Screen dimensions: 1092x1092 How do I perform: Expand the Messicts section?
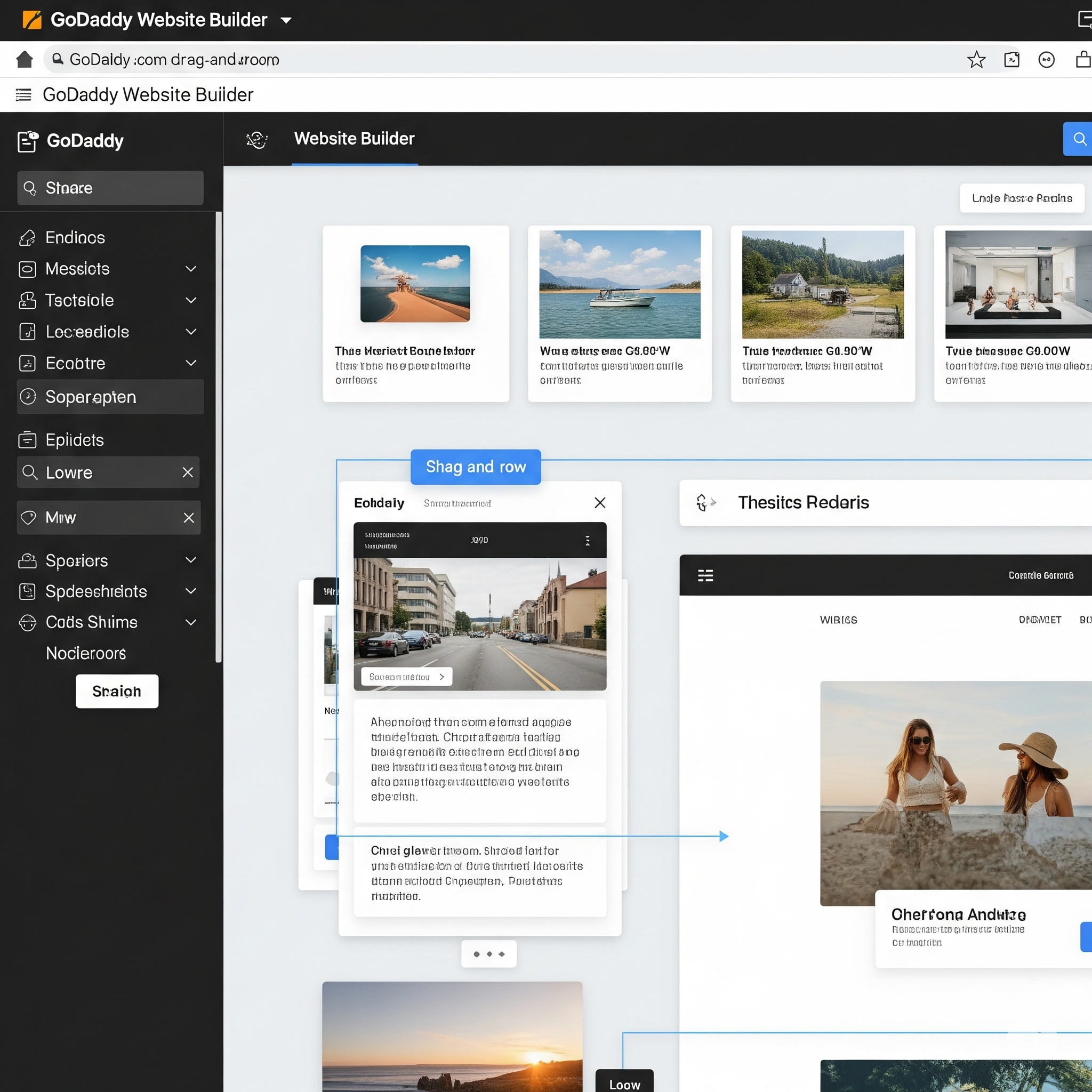191,269
